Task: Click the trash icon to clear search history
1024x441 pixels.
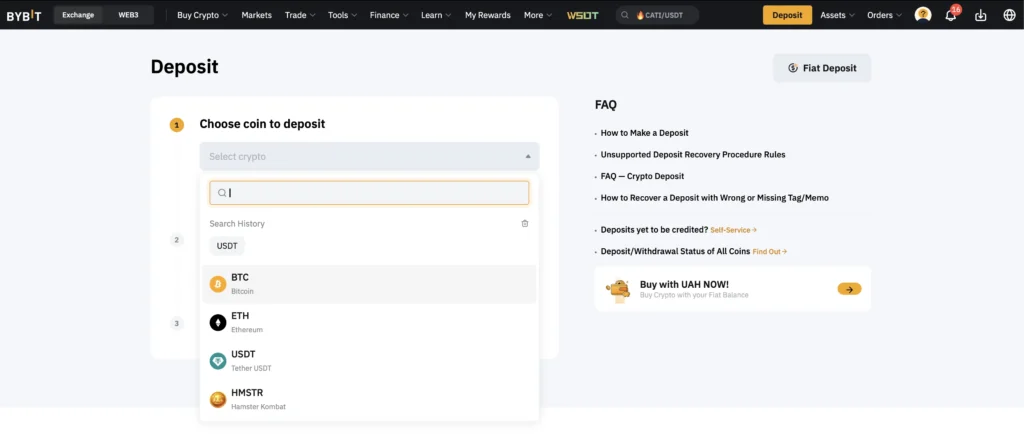Action: point(524,223)
